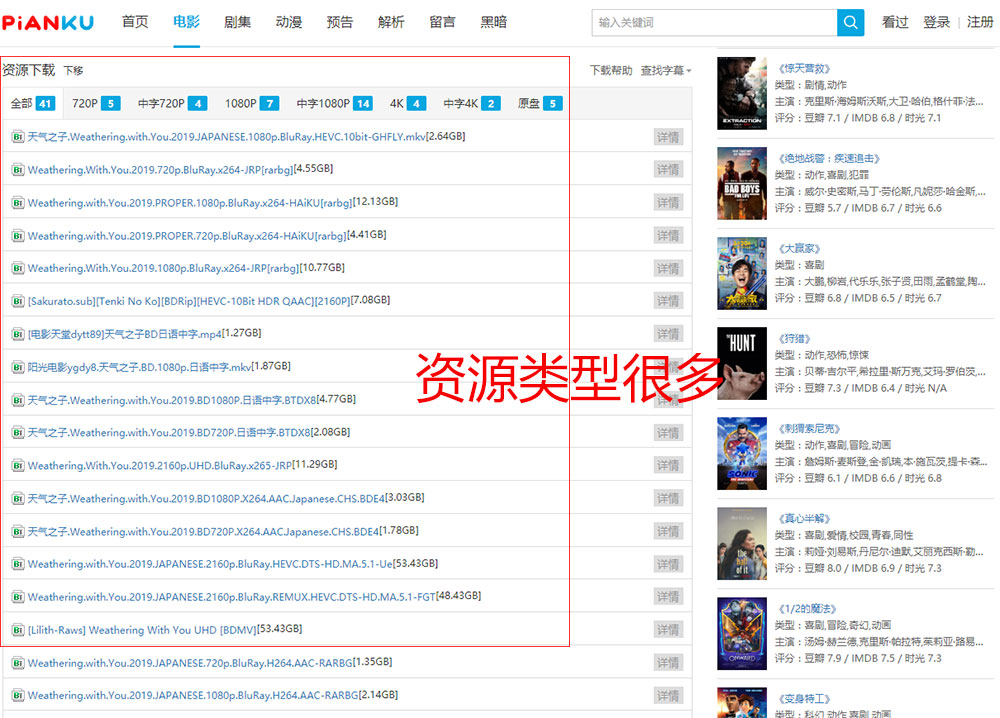Open the Extraction movie poster thumbnail
1000x718 pixels.
click(x=742, y=93)
